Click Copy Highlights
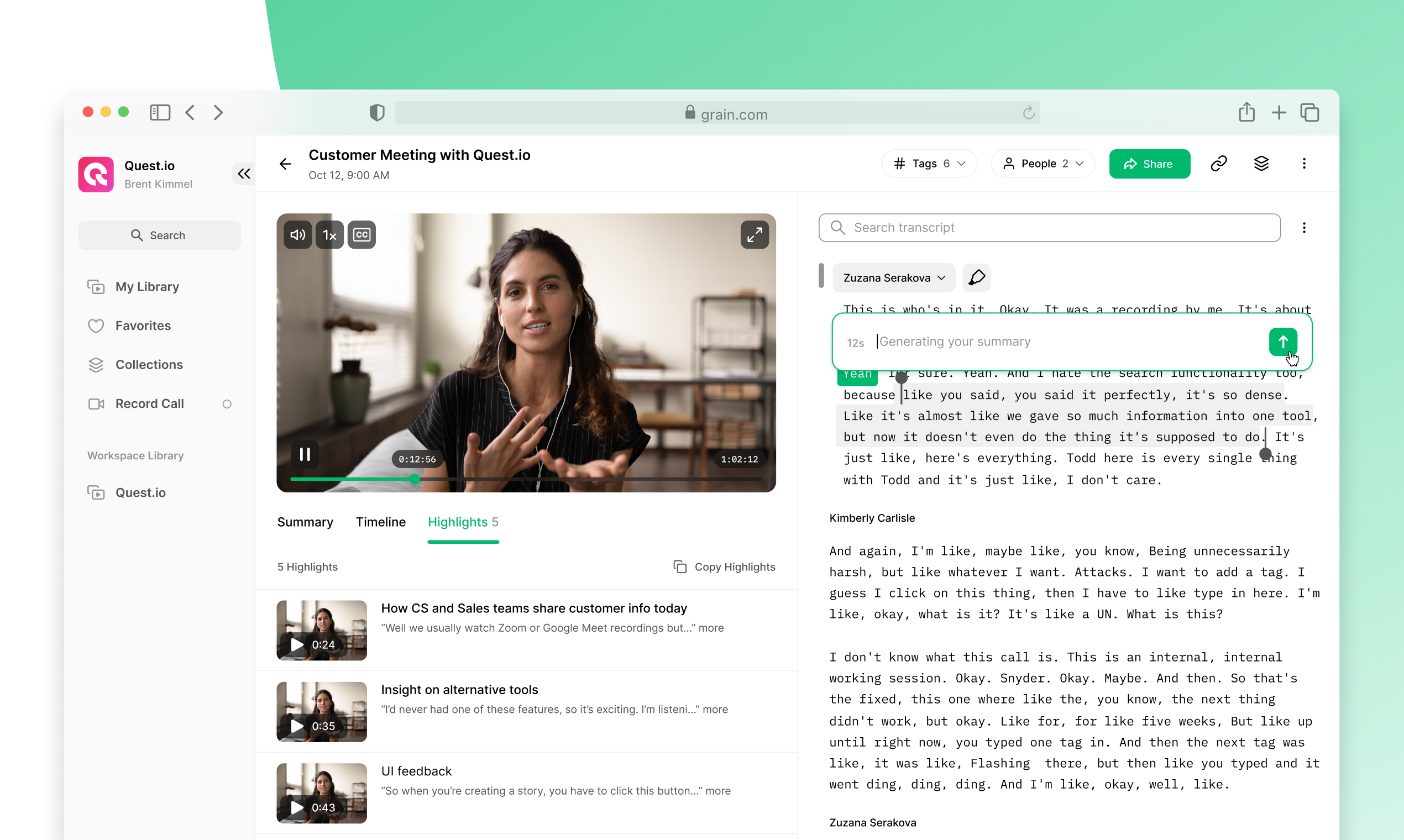 [x=725, y=566]
